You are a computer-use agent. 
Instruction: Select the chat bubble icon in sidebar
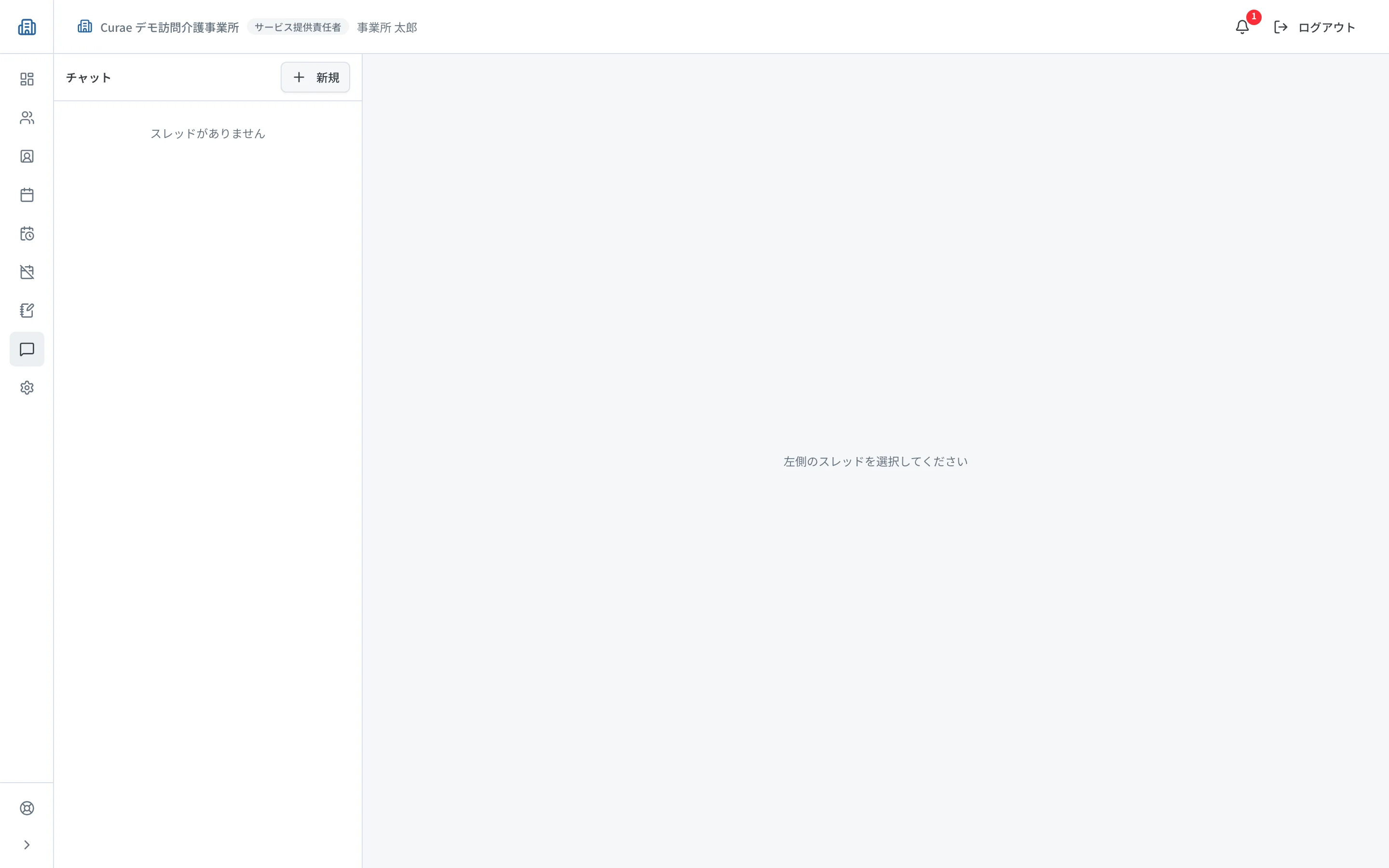click(x=27, y=349)
